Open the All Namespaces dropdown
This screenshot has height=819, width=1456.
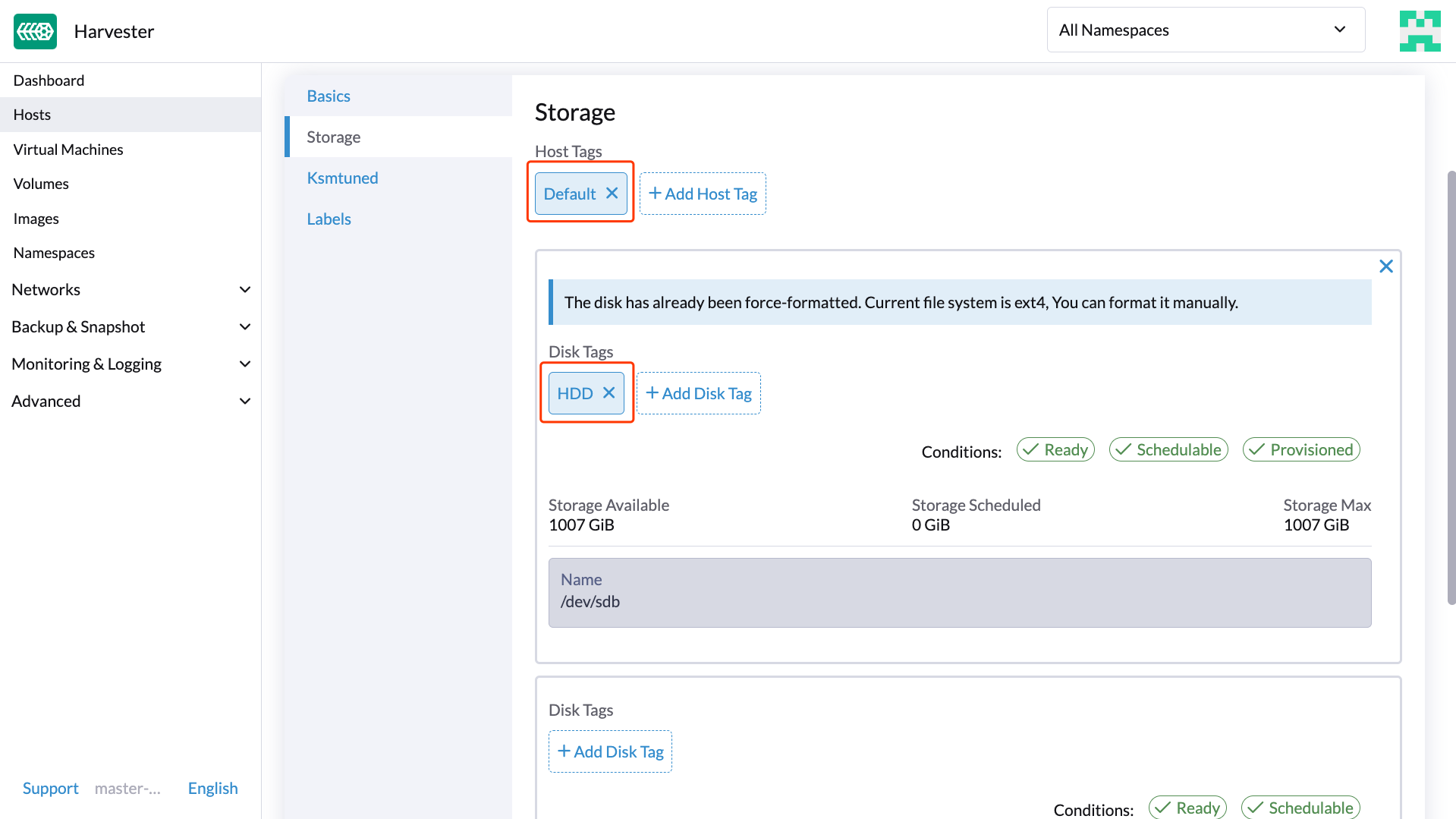(1205, 30)
